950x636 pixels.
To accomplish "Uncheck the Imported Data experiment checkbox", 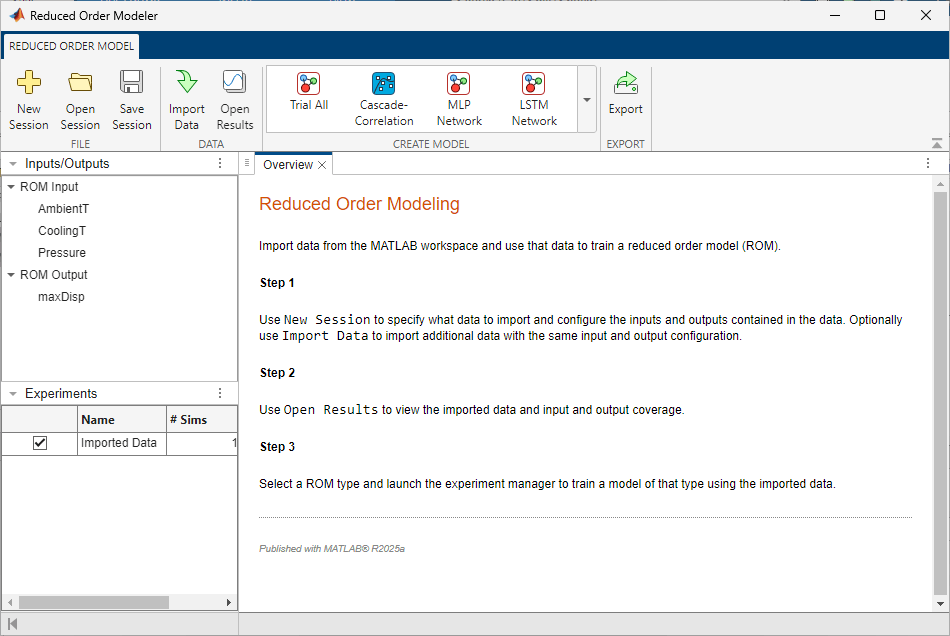I will click(x=40, y=443).
